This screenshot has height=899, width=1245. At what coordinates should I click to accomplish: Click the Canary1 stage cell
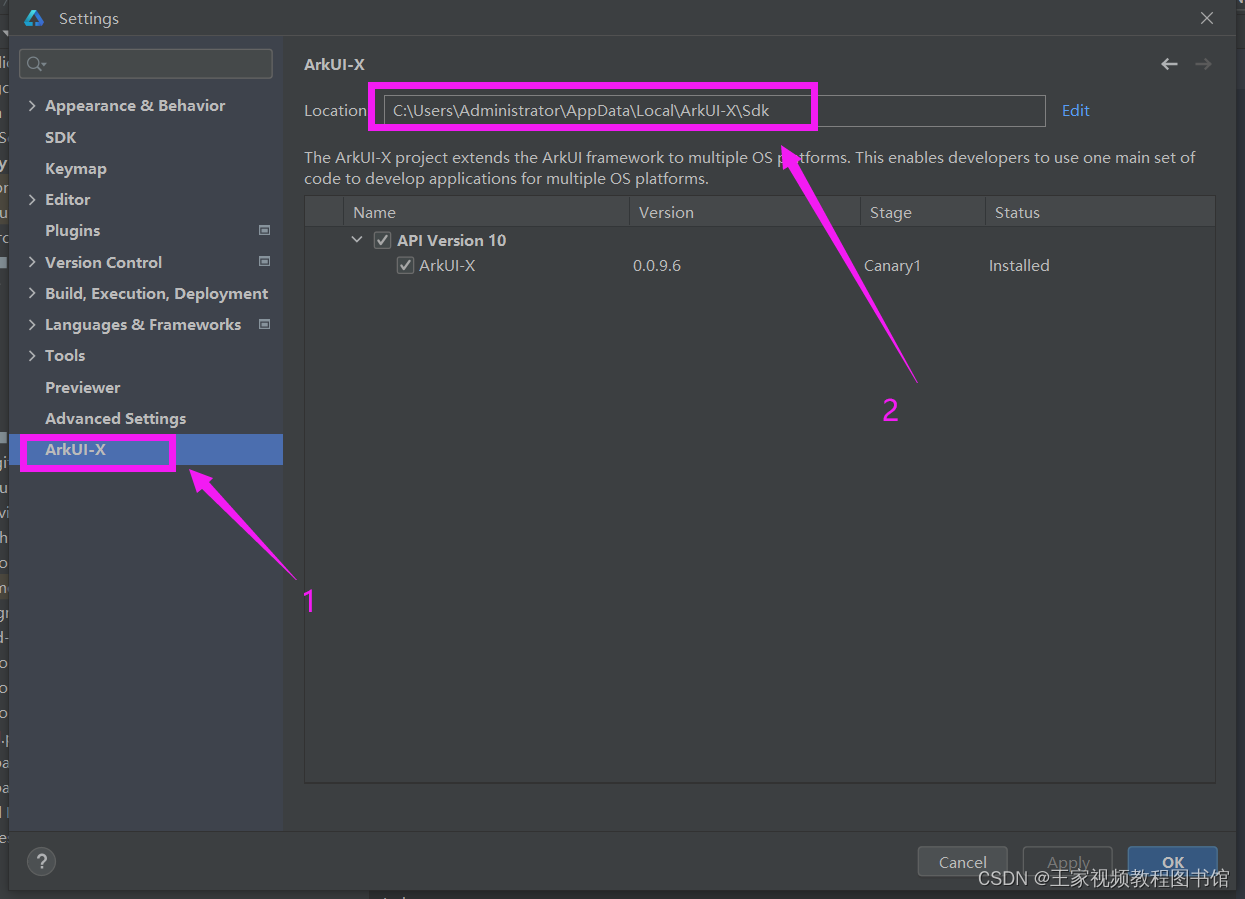892,265
